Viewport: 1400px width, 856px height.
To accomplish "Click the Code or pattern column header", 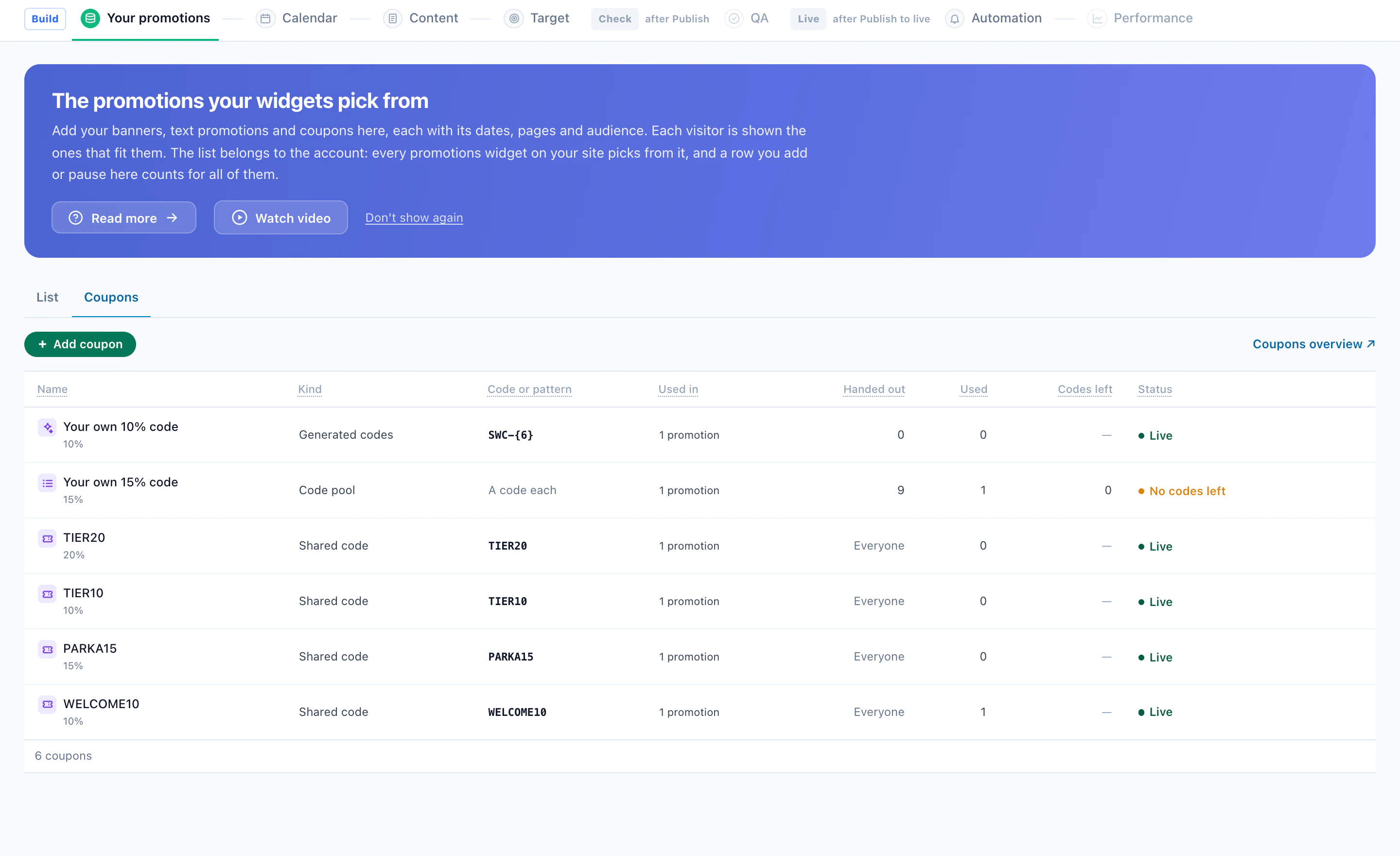I will tap(529, 390).
